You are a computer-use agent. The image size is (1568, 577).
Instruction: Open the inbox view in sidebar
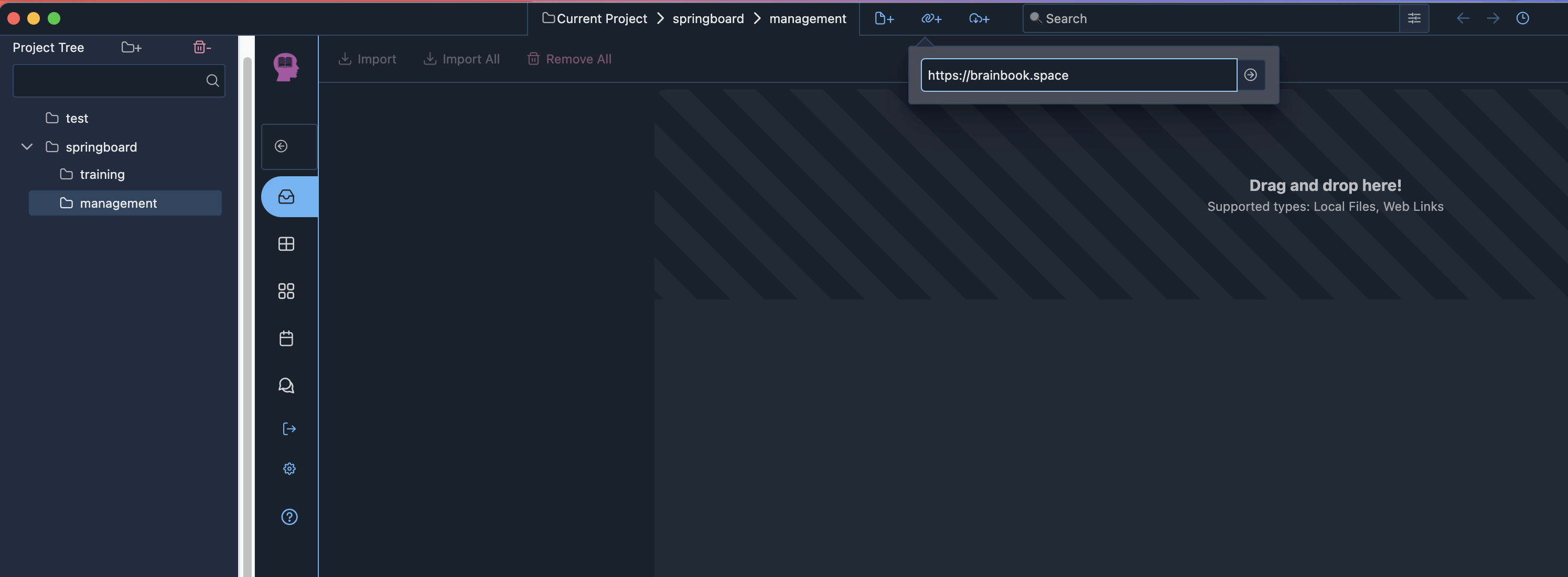(x=287, y=197)
